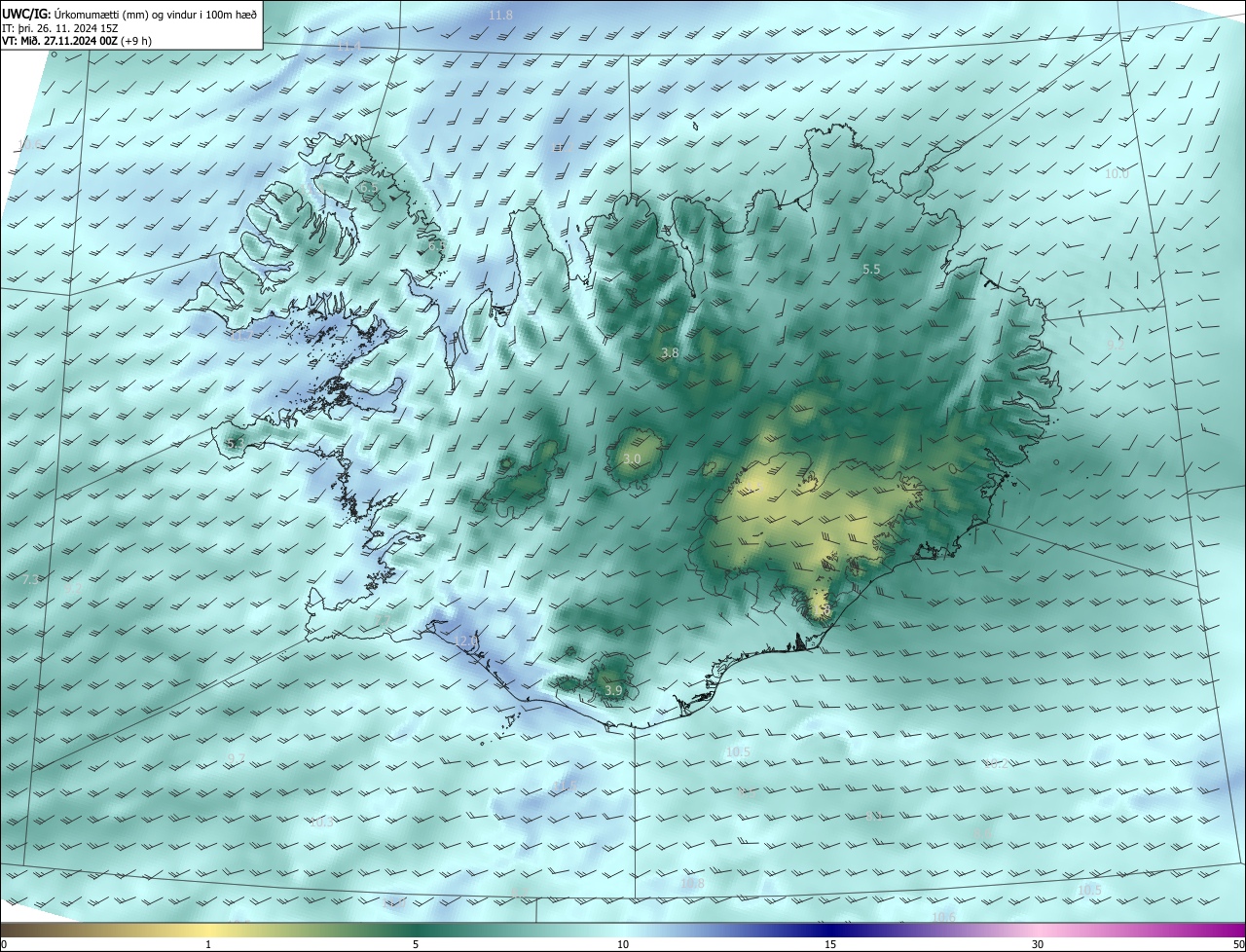The image size is (1246, 952).
Task: Click the colorbar tick label 1
Action: tap(208, 944)
